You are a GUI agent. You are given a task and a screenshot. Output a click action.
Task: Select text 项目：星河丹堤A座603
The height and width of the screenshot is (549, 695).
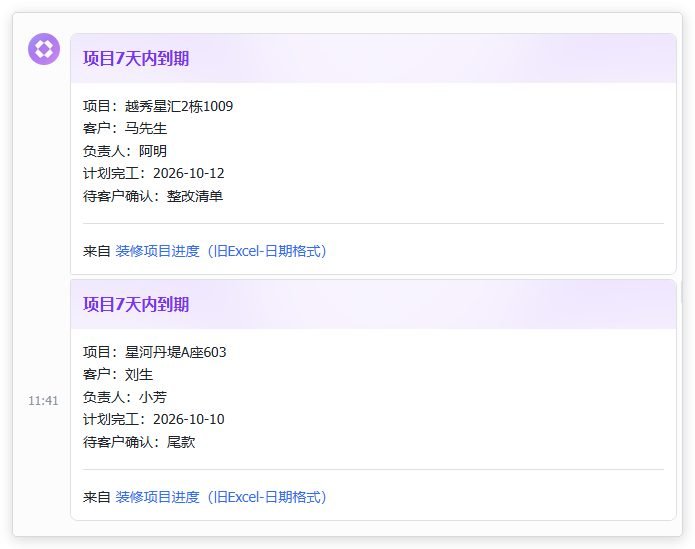[x=155, y=352]
